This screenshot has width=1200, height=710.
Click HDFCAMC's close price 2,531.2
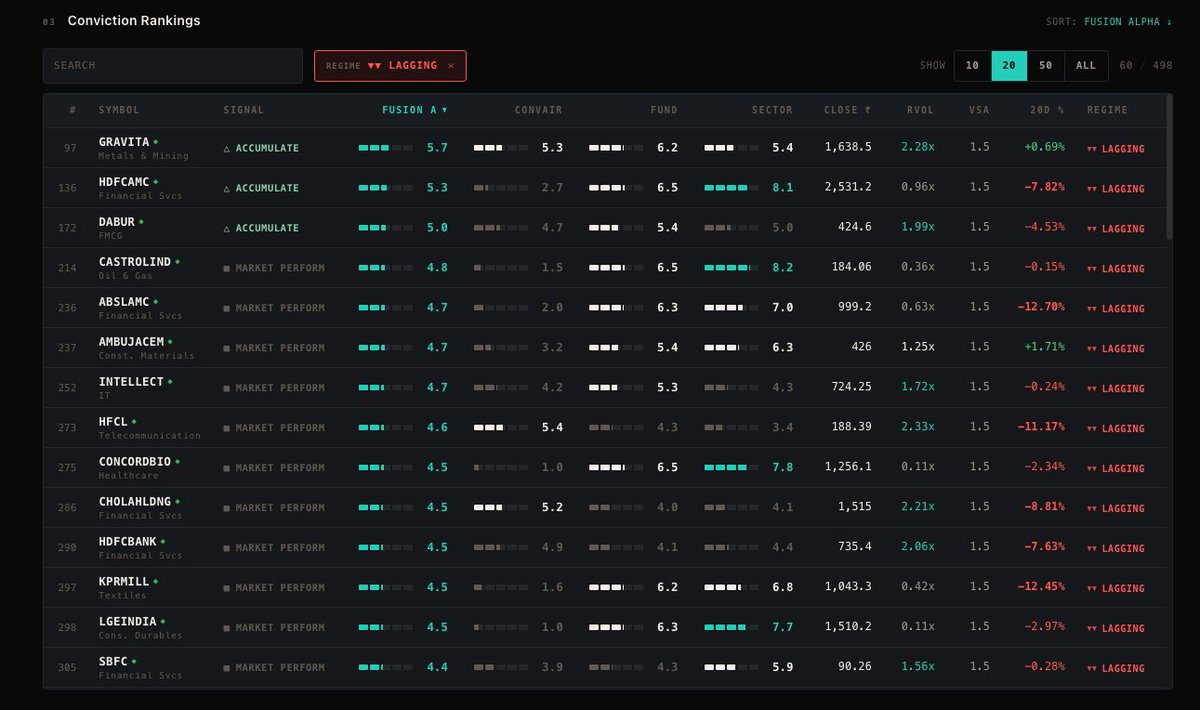848,187
